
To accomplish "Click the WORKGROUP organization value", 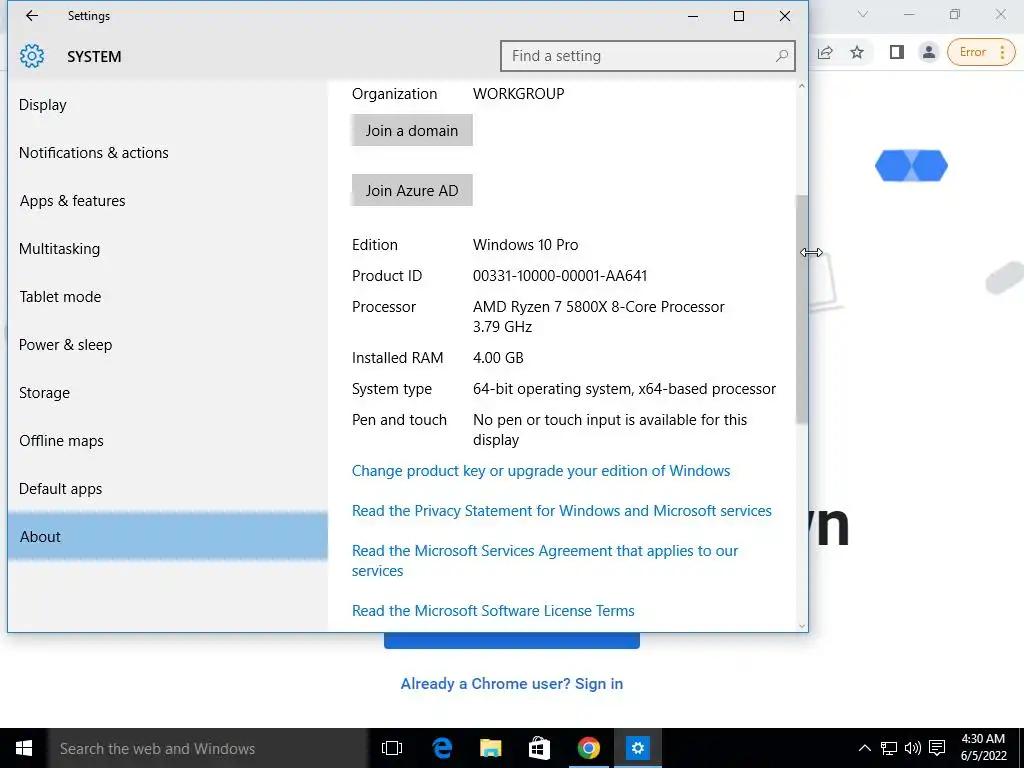I will coord(519,93).
